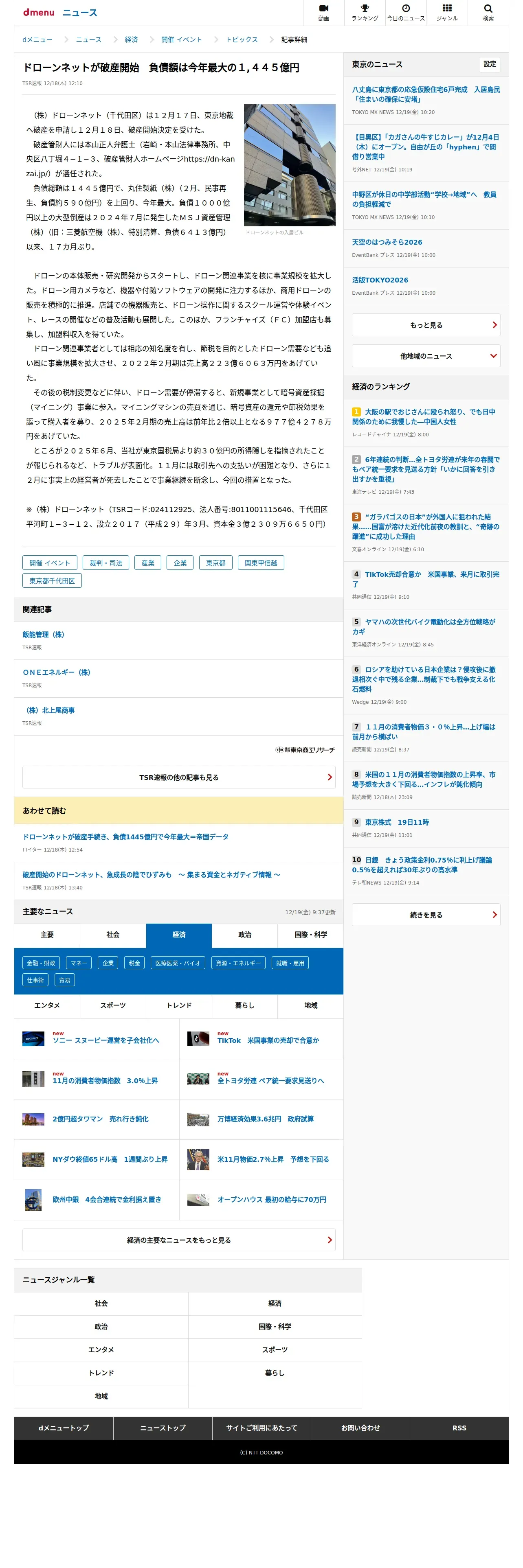Click the 医療医薬・バイオ subcategory tag

coord(177,963)
